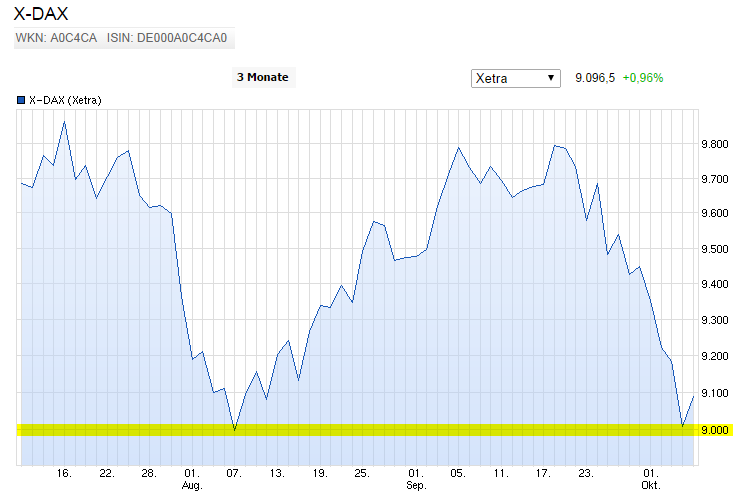Screen dimensions: 740x500
Task: Click the 9.400 y-axis label
Action: pyautogui.click(x=715, y=284)
